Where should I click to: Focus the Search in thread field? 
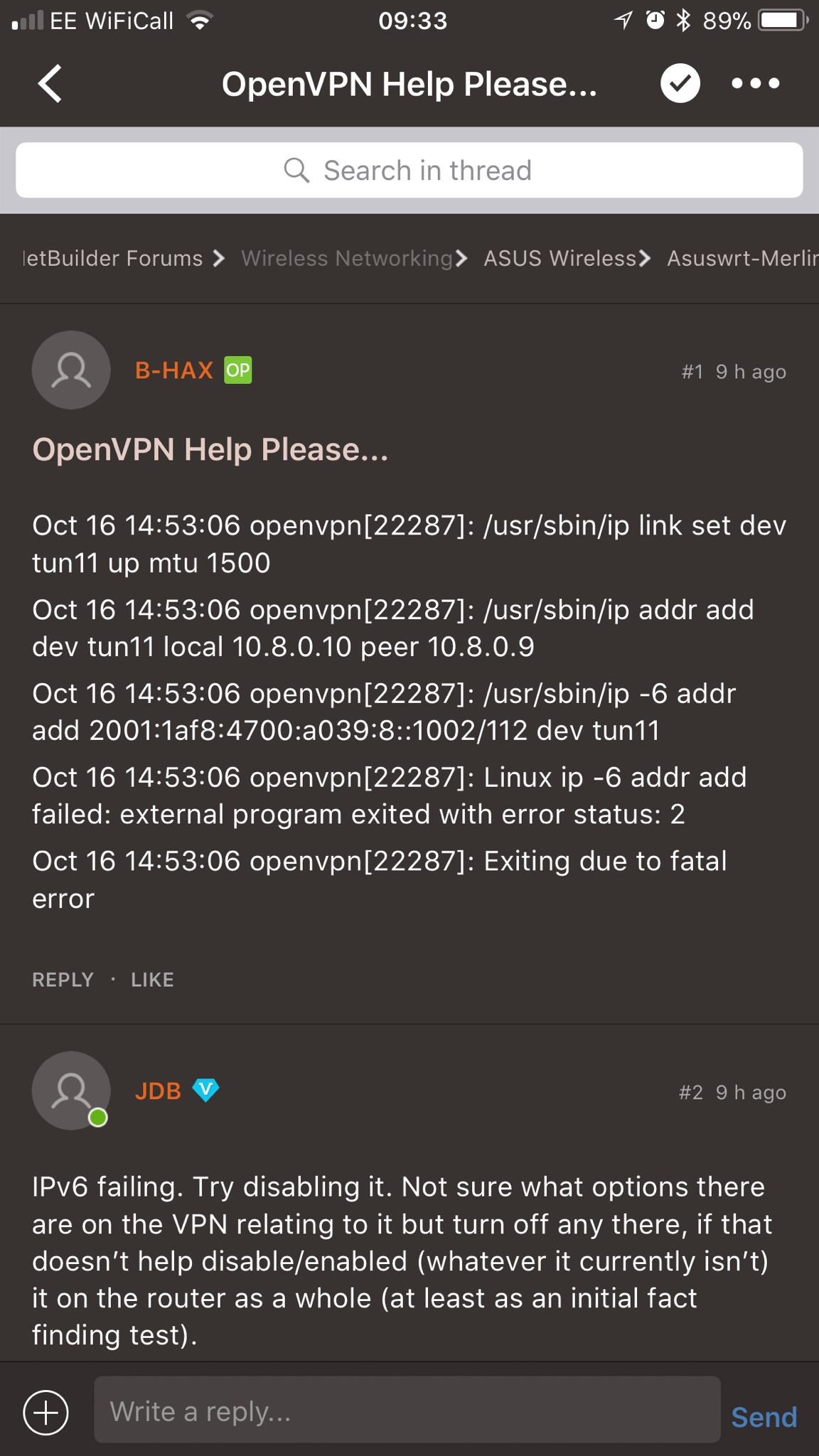pos(409,171)
